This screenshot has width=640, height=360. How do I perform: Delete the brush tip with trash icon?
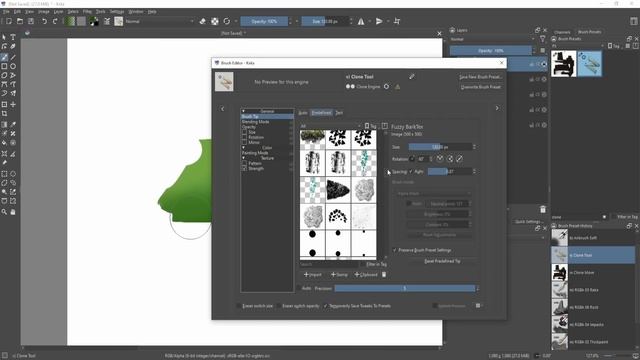click(384, 275)
